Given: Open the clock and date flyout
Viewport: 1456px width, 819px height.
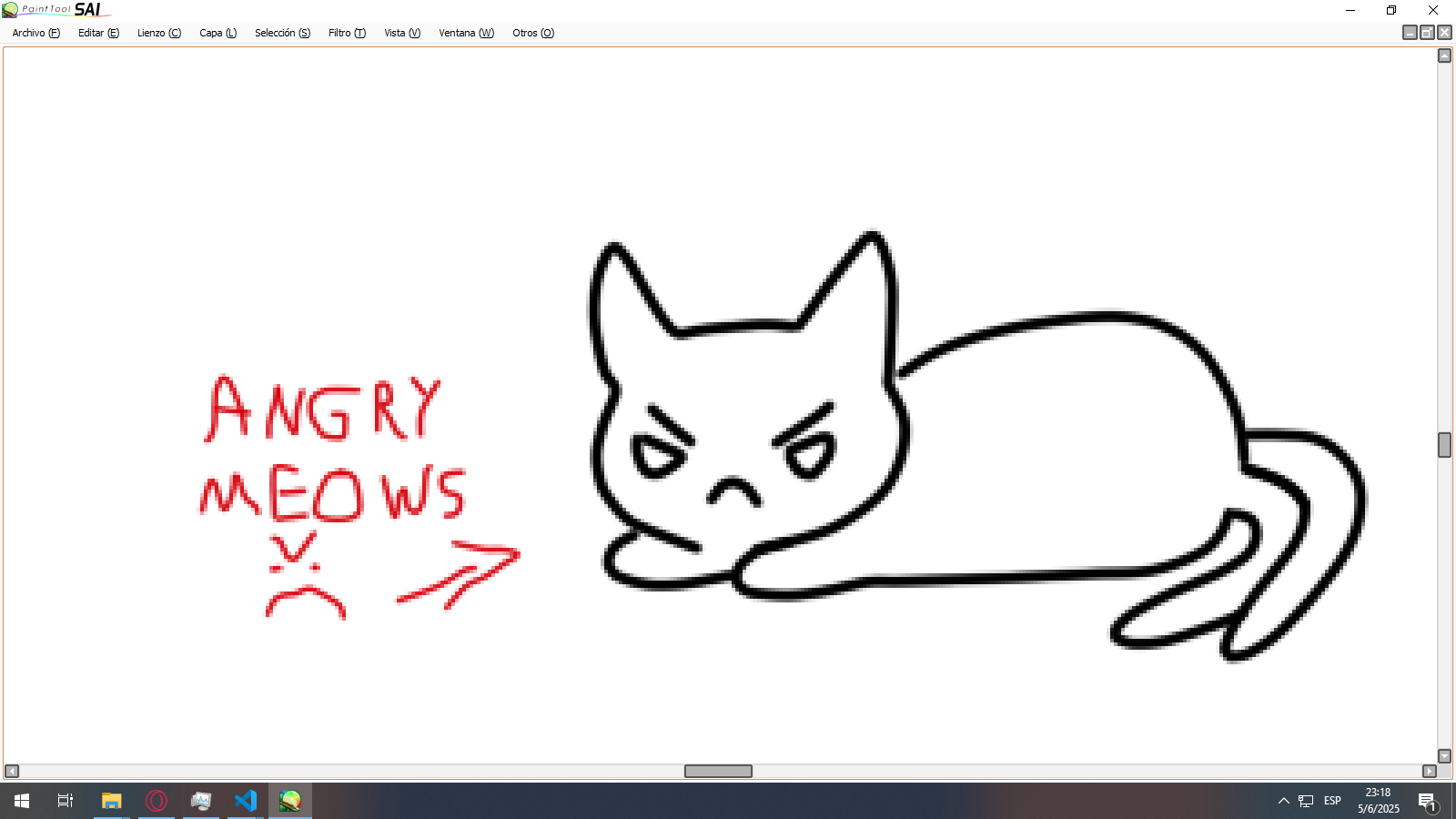Looking at the screenshot, I should tap(1379, 801).
